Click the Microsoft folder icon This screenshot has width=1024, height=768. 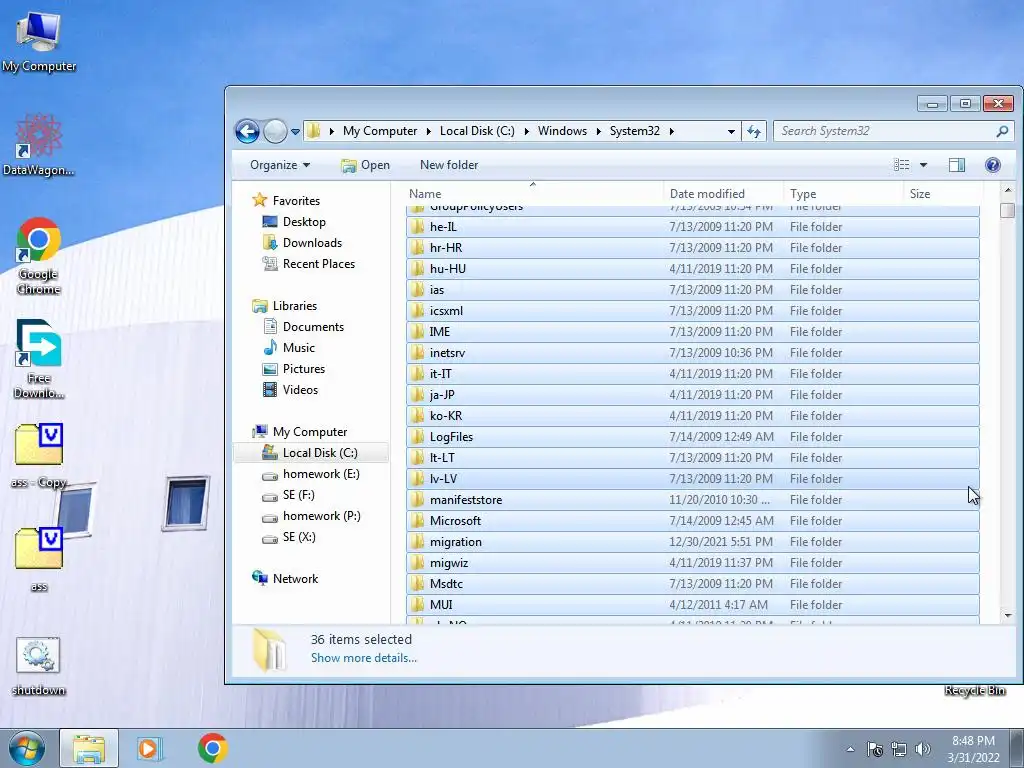[417, 520]
